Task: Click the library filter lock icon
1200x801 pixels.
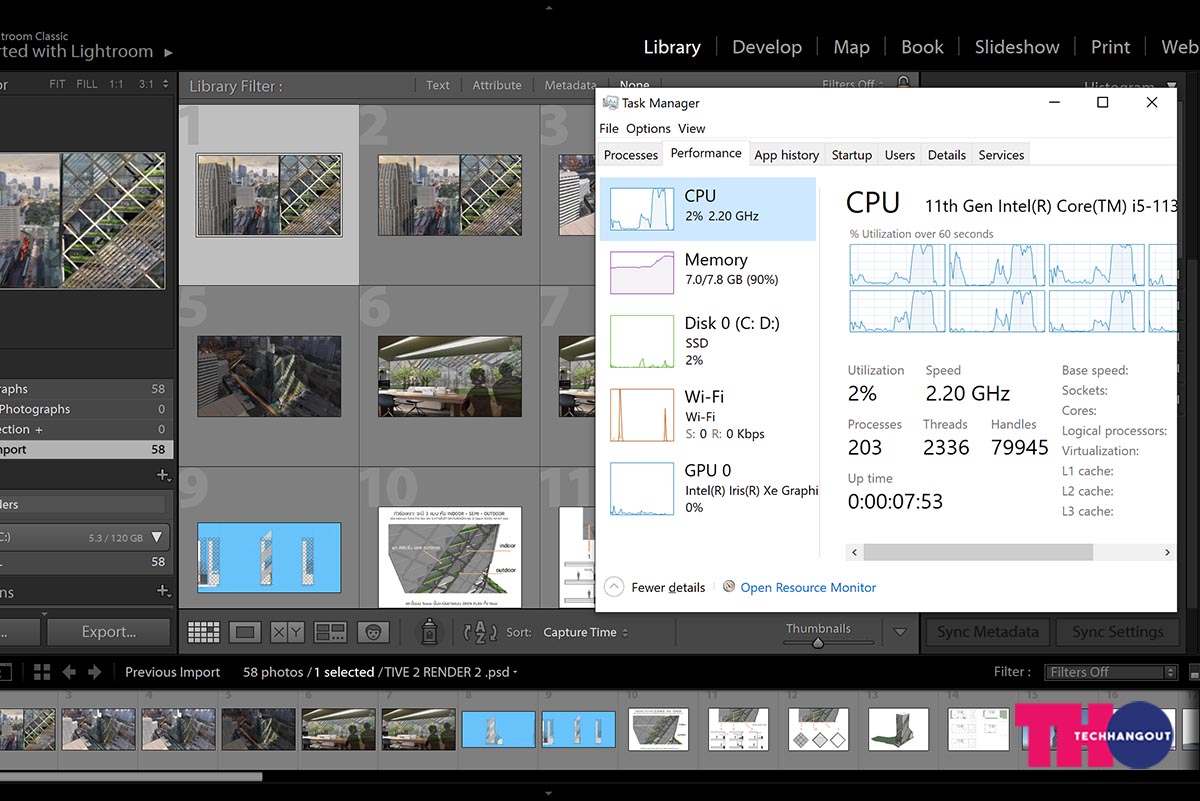Action: (903, 84)
